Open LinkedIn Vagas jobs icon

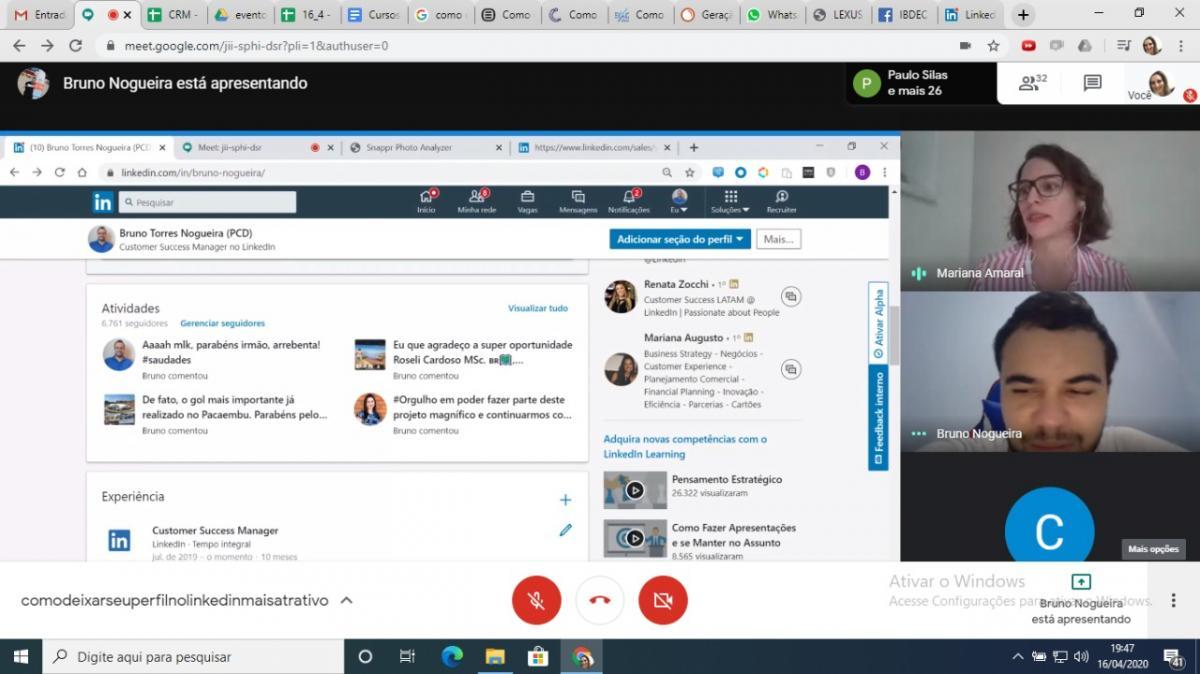click(527, 201)
